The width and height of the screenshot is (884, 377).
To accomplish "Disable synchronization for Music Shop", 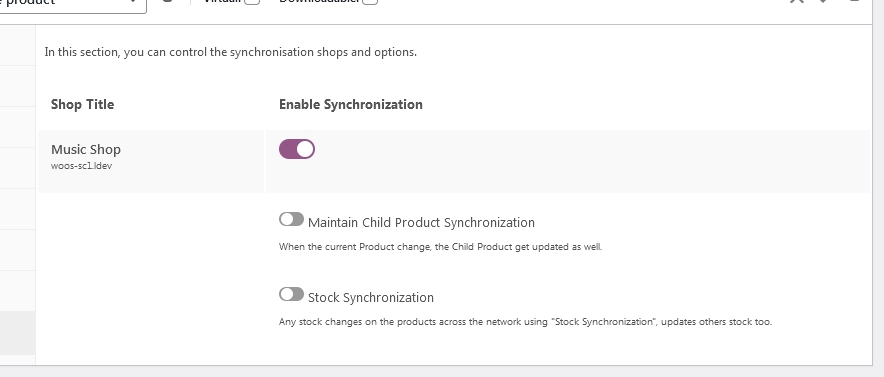I will (x=297, y=149).
